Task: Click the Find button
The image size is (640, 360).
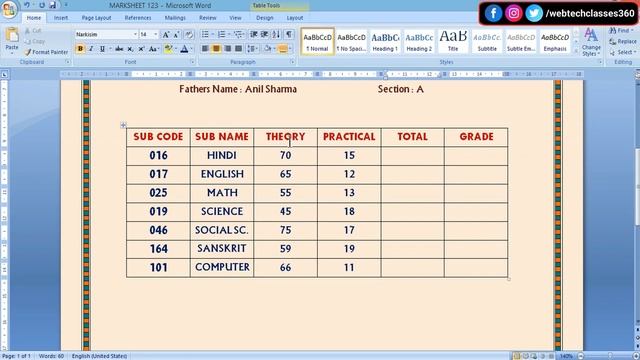Action: [620, 31]
